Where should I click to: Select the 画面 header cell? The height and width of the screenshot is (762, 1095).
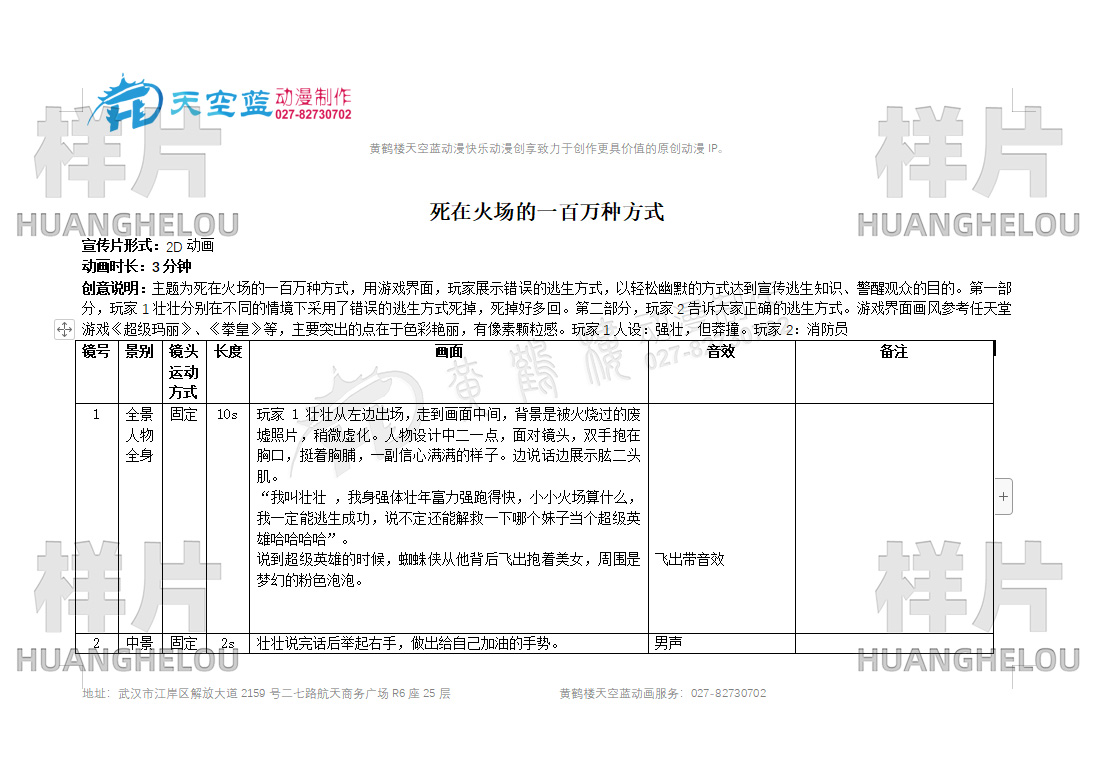click(x=449, y=372)
